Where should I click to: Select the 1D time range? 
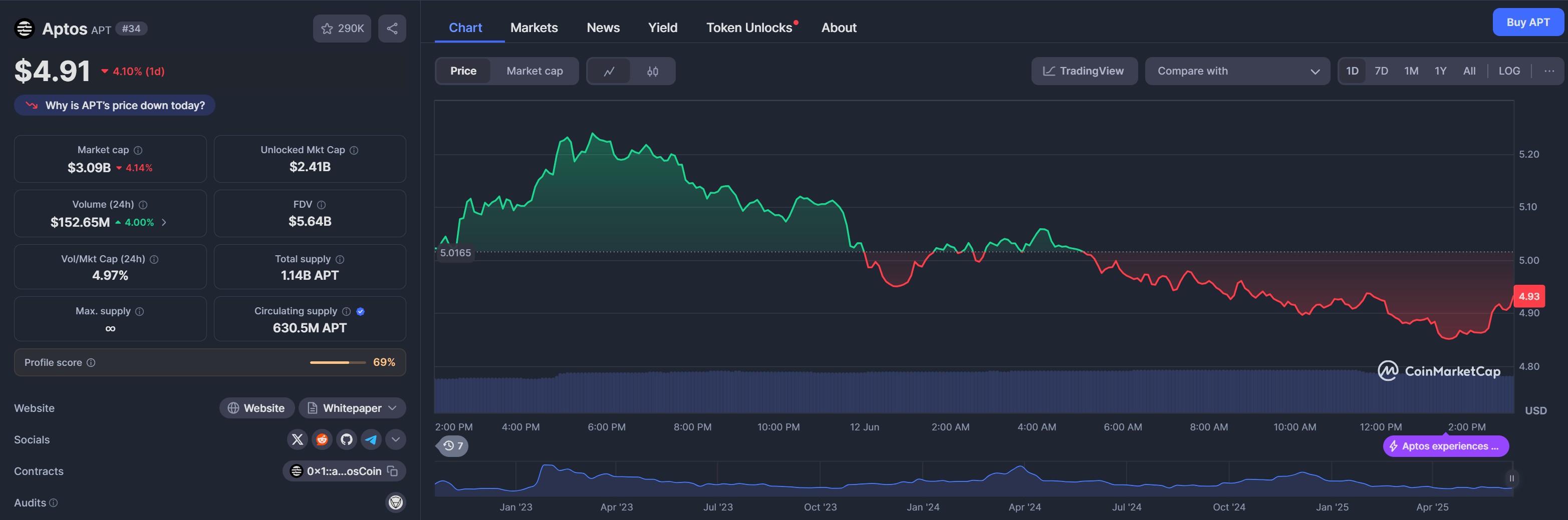[x=1352, y=71]
